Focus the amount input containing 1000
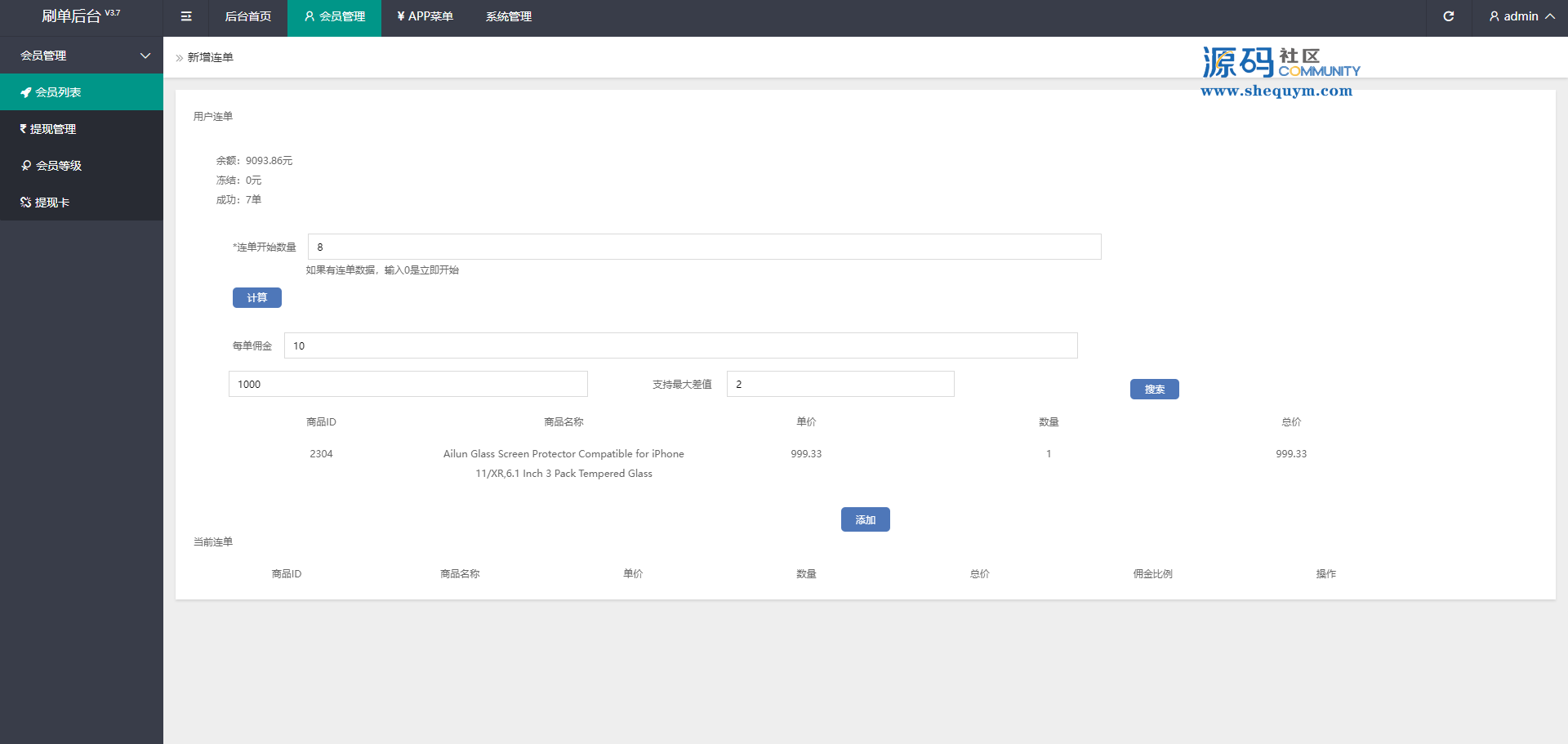Viewport: 1568px width, 744px height. coord(408,384)
